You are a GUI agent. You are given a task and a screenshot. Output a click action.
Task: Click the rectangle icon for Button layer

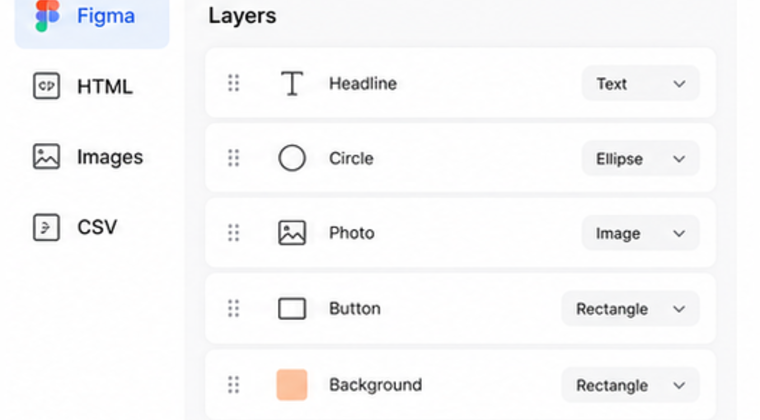pyautogui.click(x=292, y=309)
